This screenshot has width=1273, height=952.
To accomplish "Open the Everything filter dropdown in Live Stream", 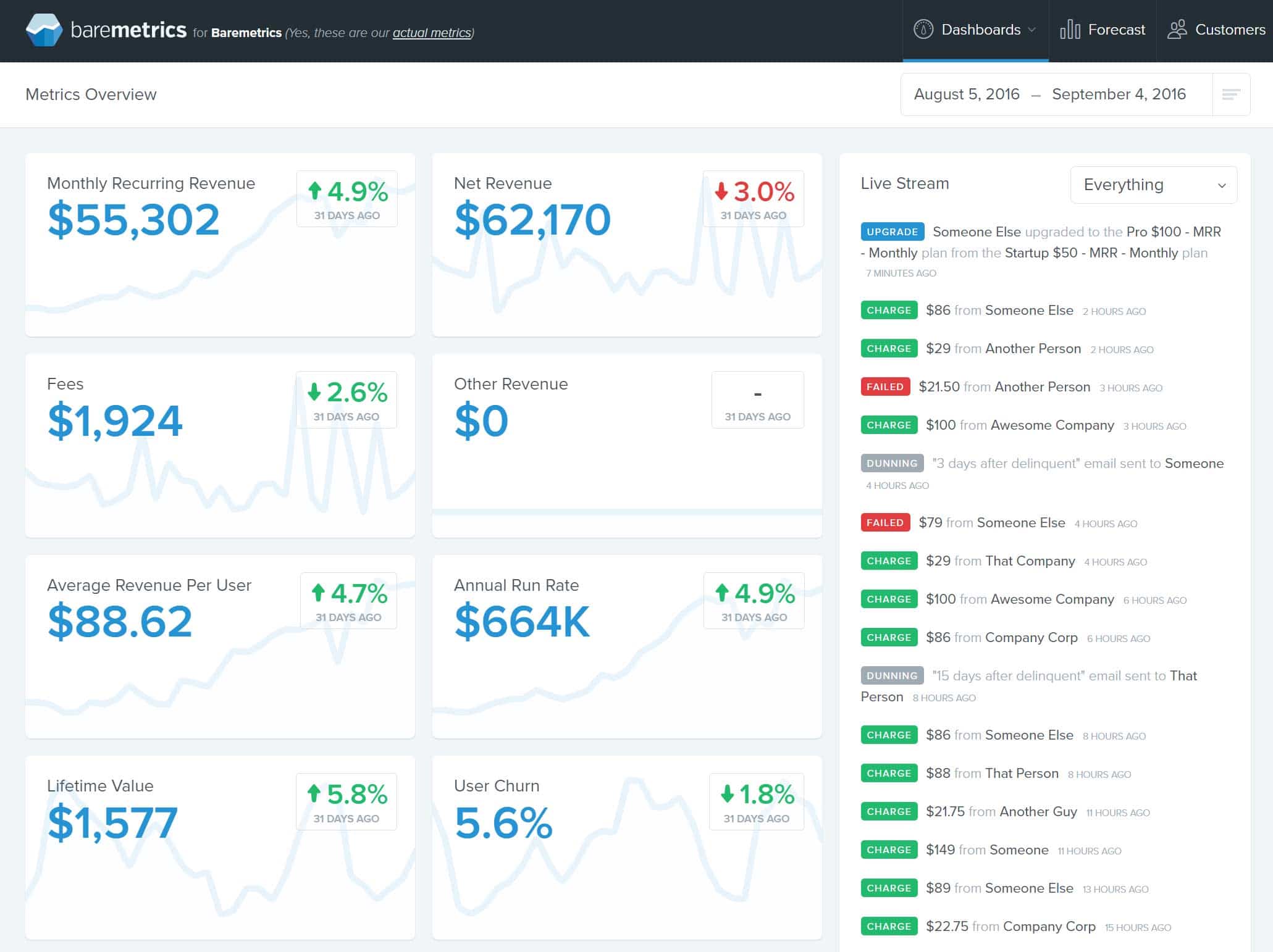I will pos(1153,185).
